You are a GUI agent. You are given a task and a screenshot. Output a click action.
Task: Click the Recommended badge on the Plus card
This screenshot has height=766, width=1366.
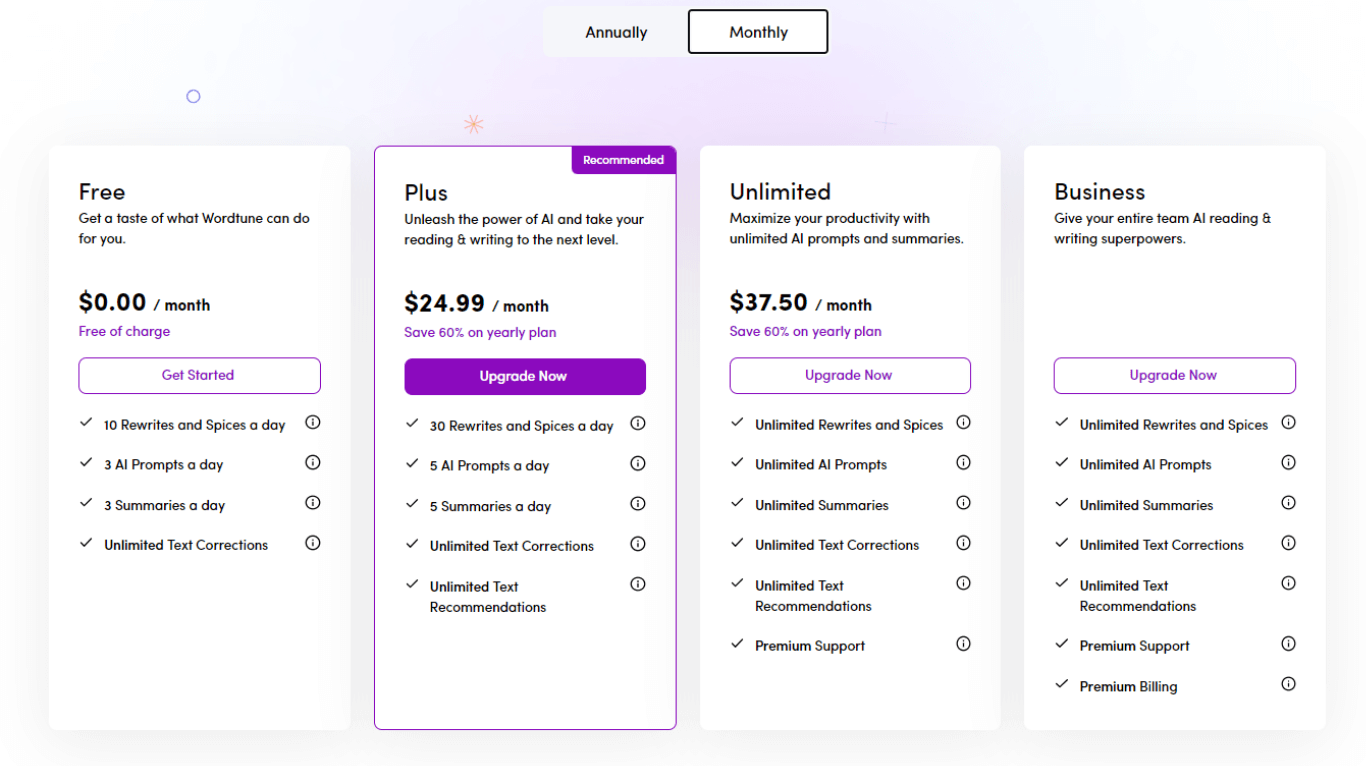coord(623,160)
